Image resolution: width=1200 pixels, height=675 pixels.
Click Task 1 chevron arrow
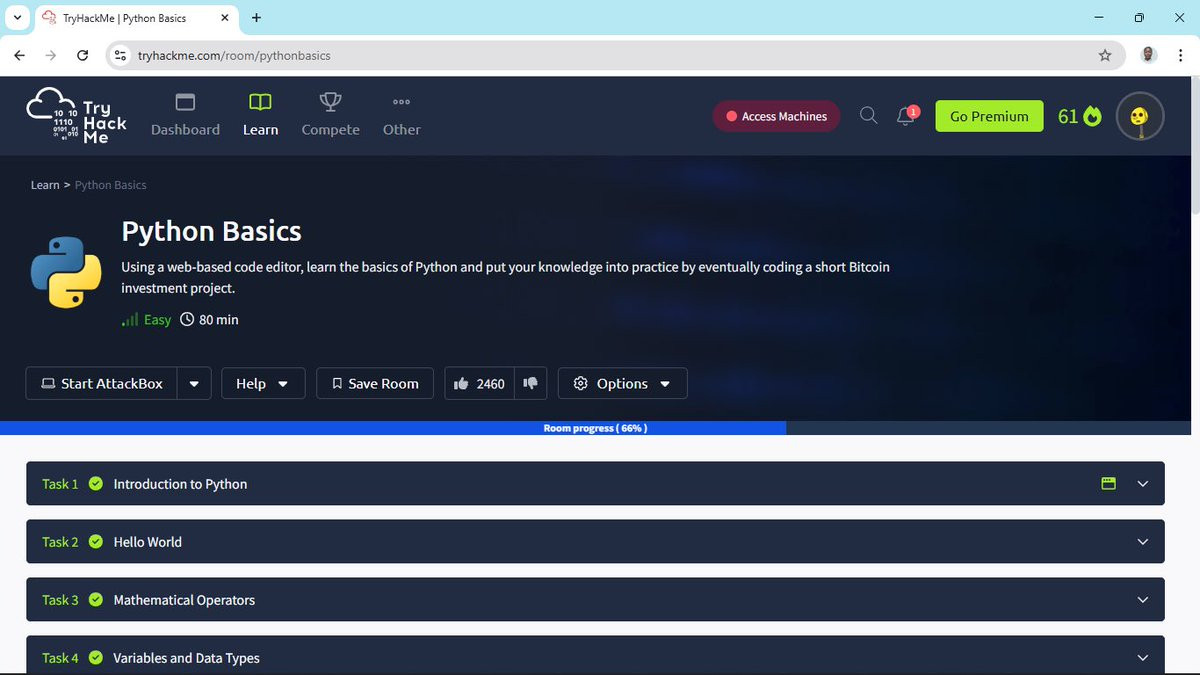[1144, 484]
